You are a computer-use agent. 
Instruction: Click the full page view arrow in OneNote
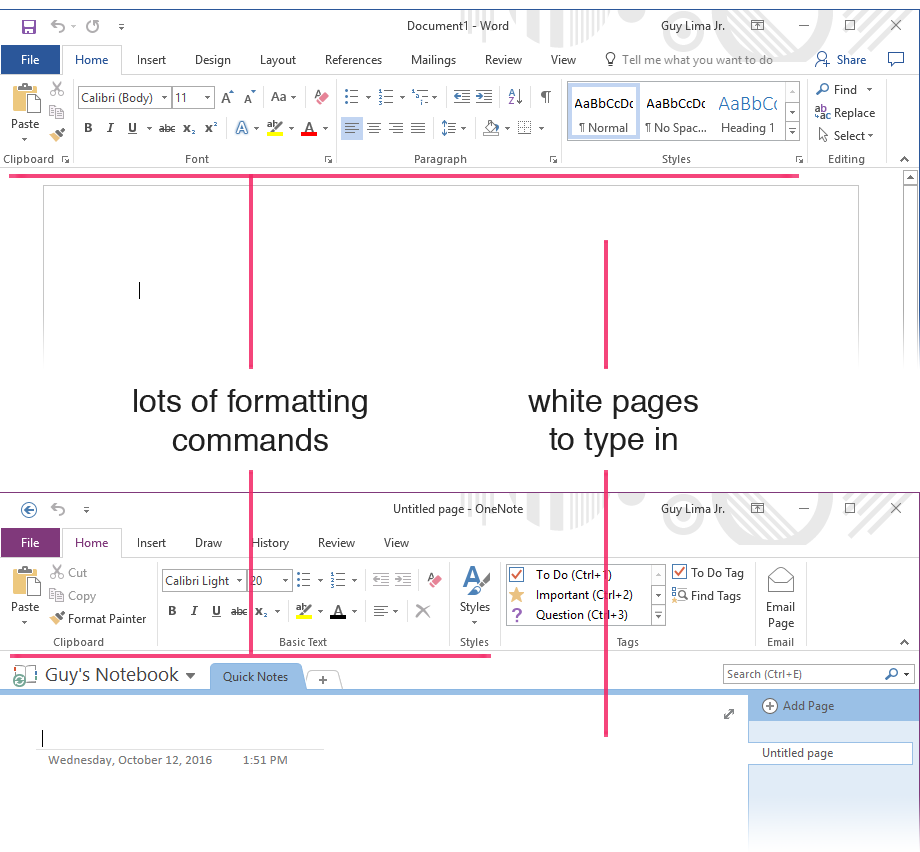pos(729,714)
